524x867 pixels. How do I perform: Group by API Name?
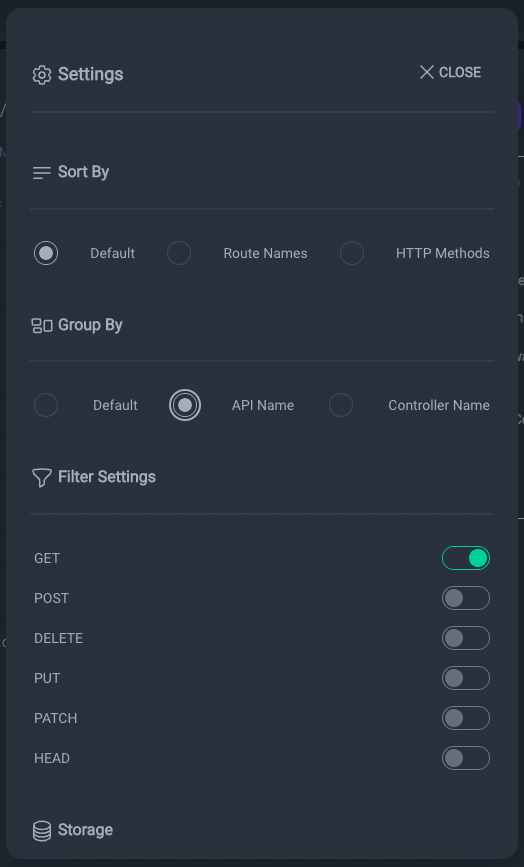coord(185,405)
